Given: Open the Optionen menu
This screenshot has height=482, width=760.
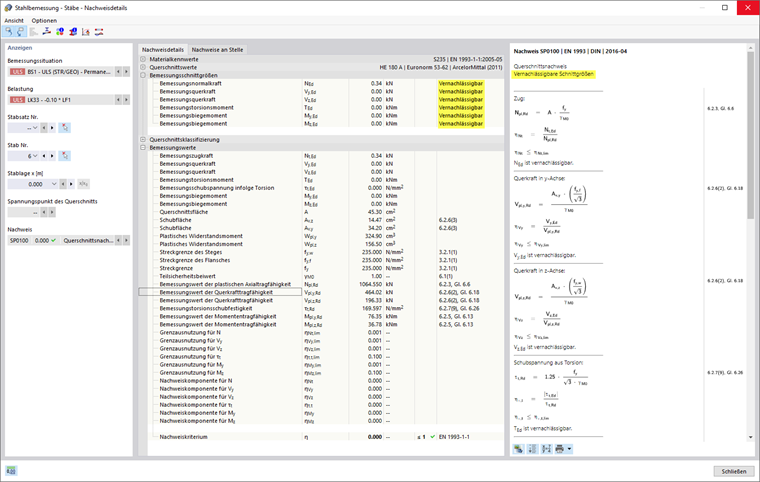Looking at the screenshot, I should (44, 21).
